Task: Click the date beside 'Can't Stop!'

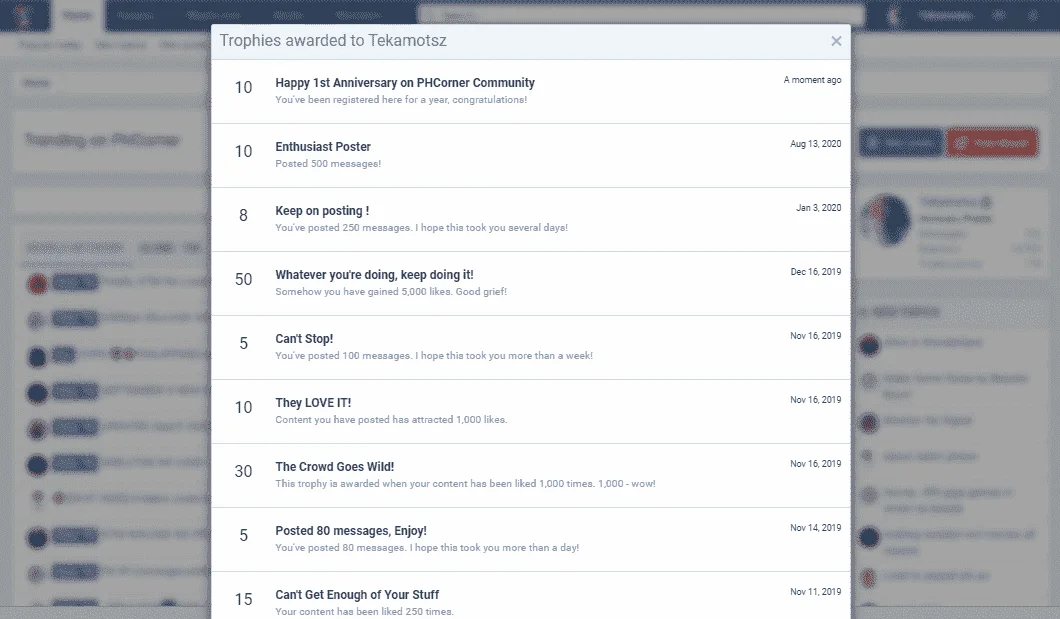Action: 816,336
